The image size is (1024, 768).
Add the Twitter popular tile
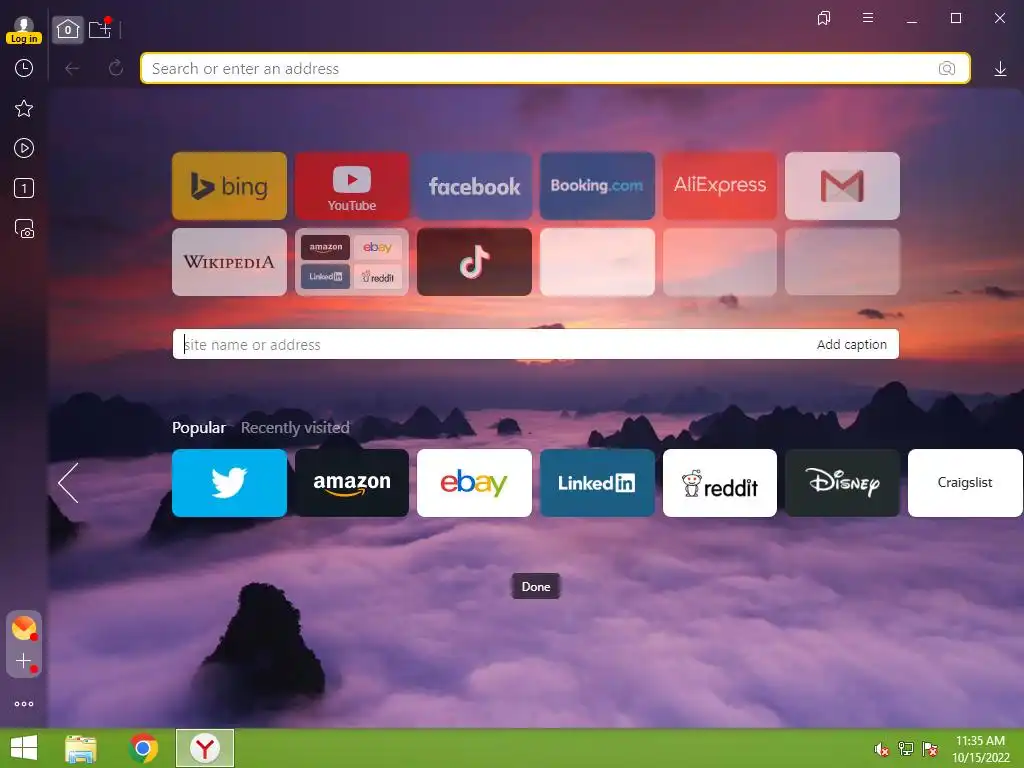pos(229,483)
